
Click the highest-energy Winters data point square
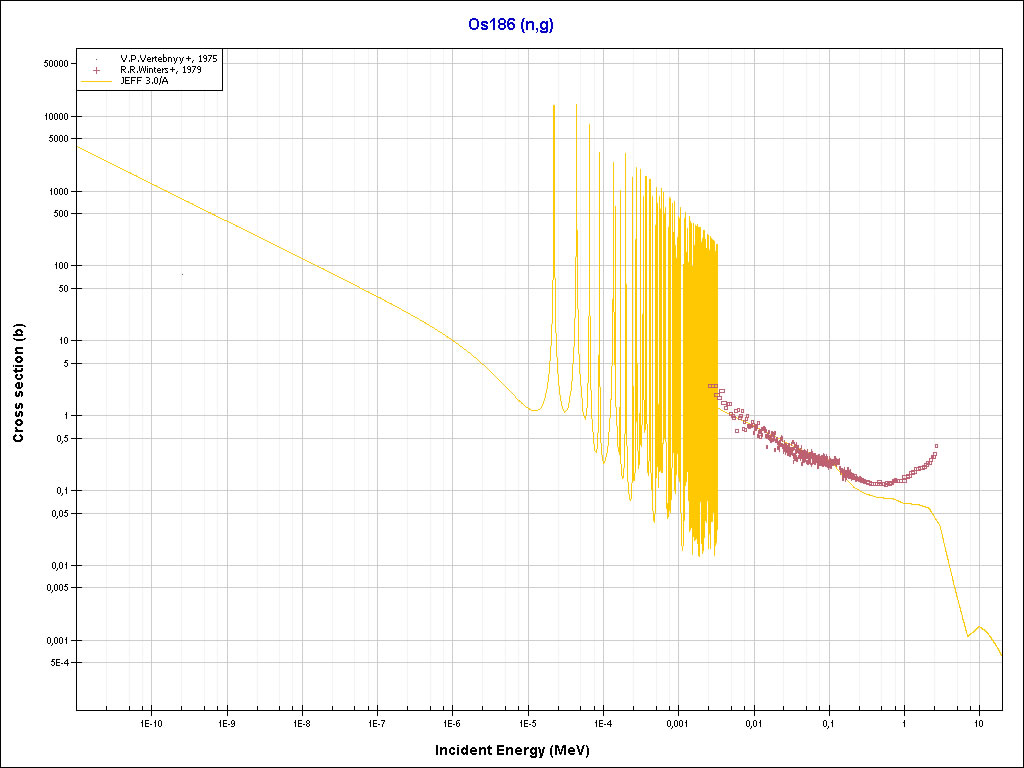click(x=936, y=446)
